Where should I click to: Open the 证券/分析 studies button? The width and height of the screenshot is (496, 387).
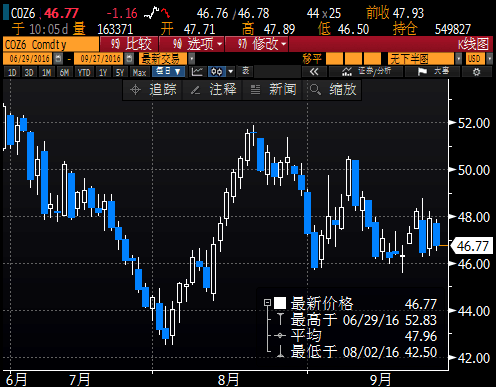366,72
